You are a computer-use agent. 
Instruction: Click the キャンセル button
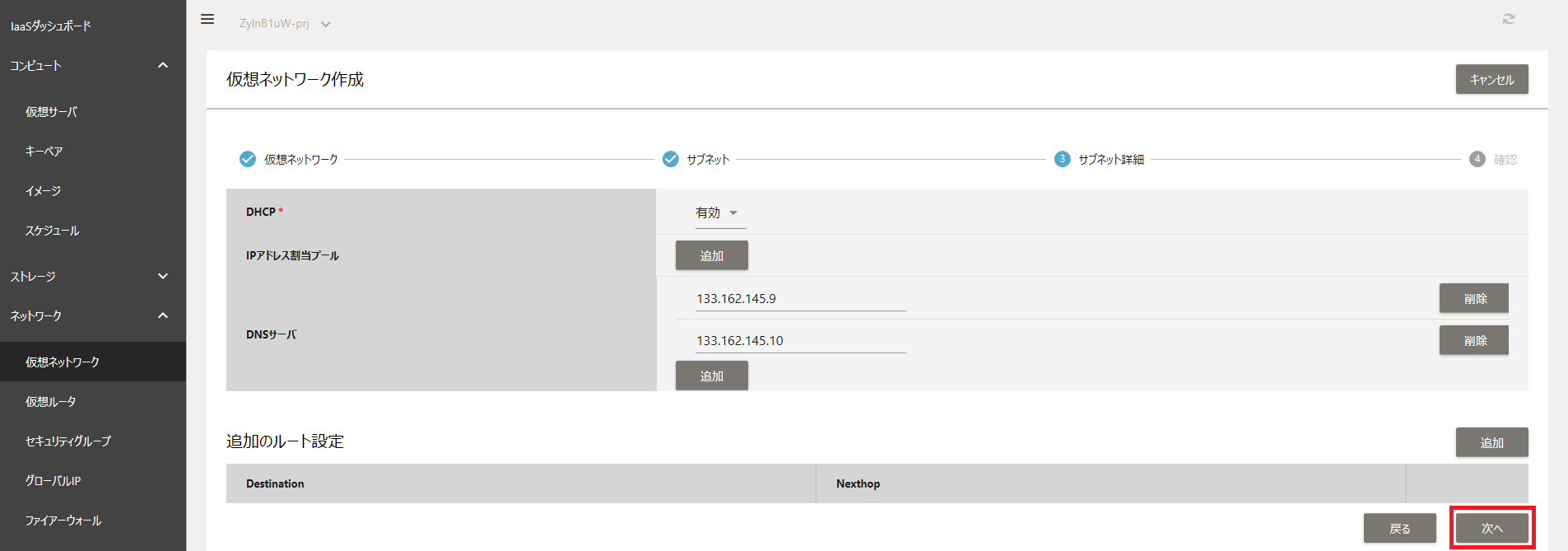click(1491, 79)
